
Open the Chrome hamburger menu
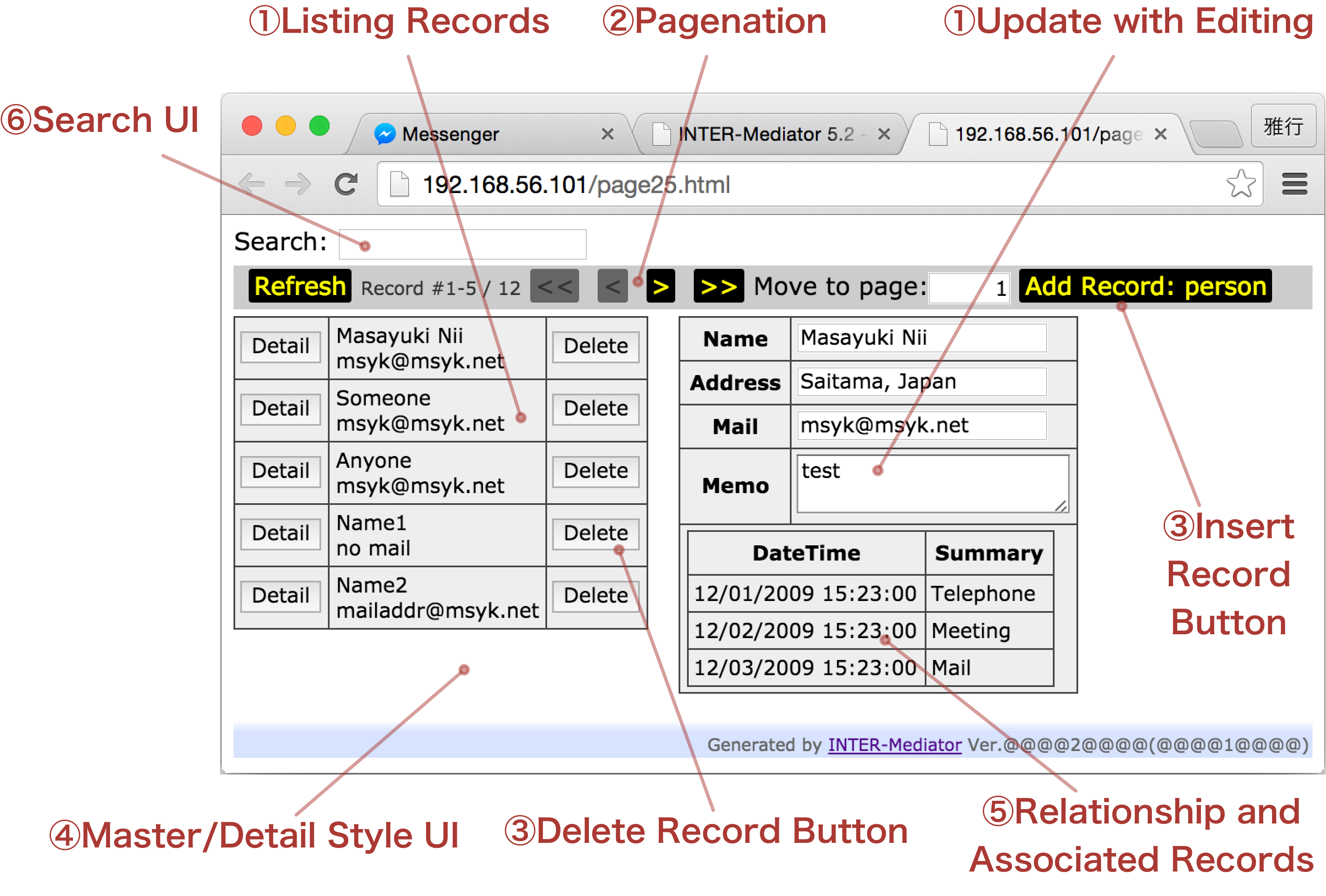(1295, 184)
